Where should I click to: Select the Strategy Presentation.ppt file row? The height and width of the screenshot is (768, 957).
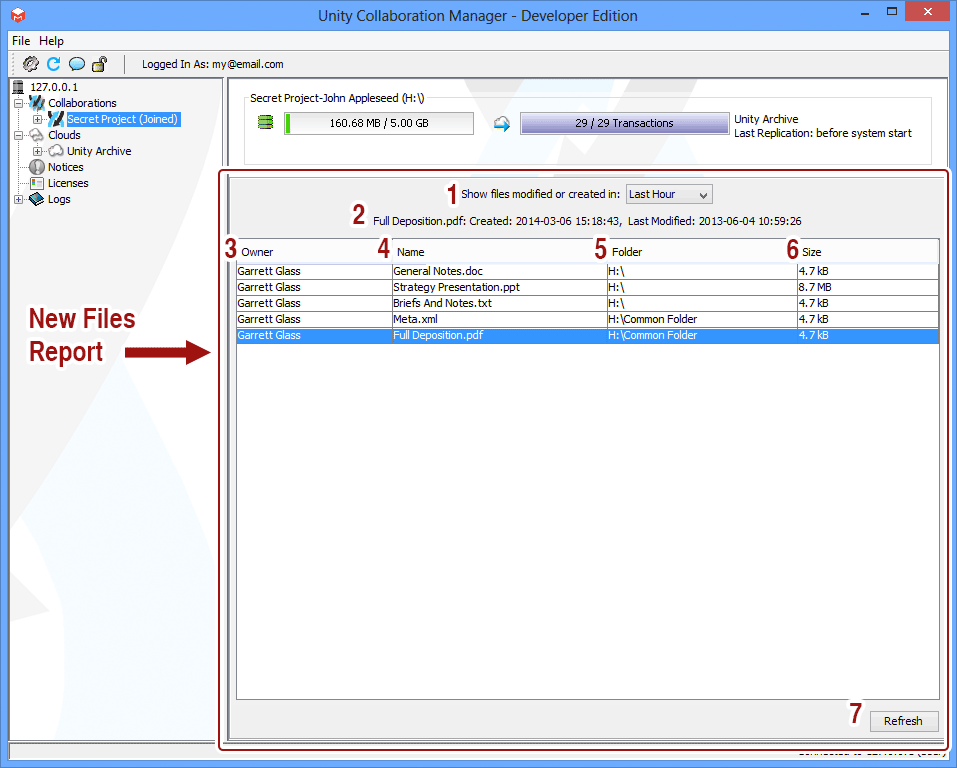(587, 287)
